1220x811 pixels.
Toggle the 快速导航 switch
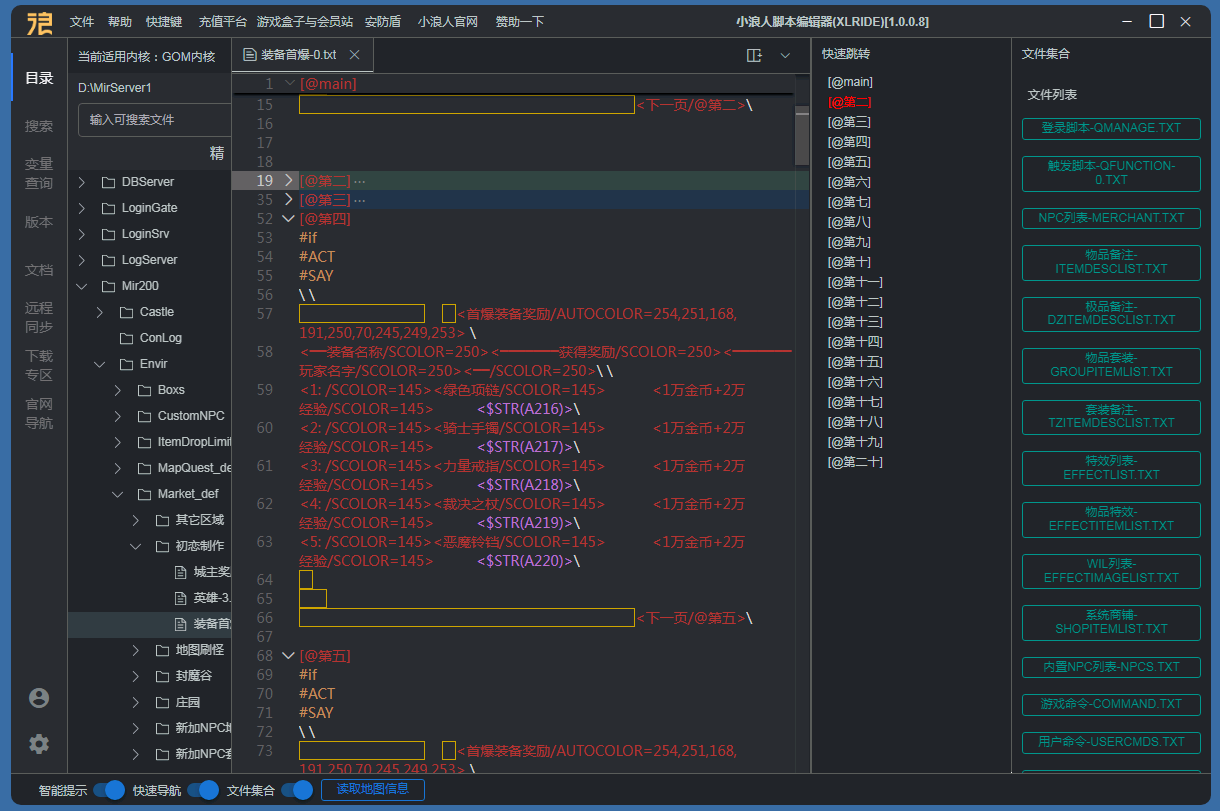(x=203, y=790)
